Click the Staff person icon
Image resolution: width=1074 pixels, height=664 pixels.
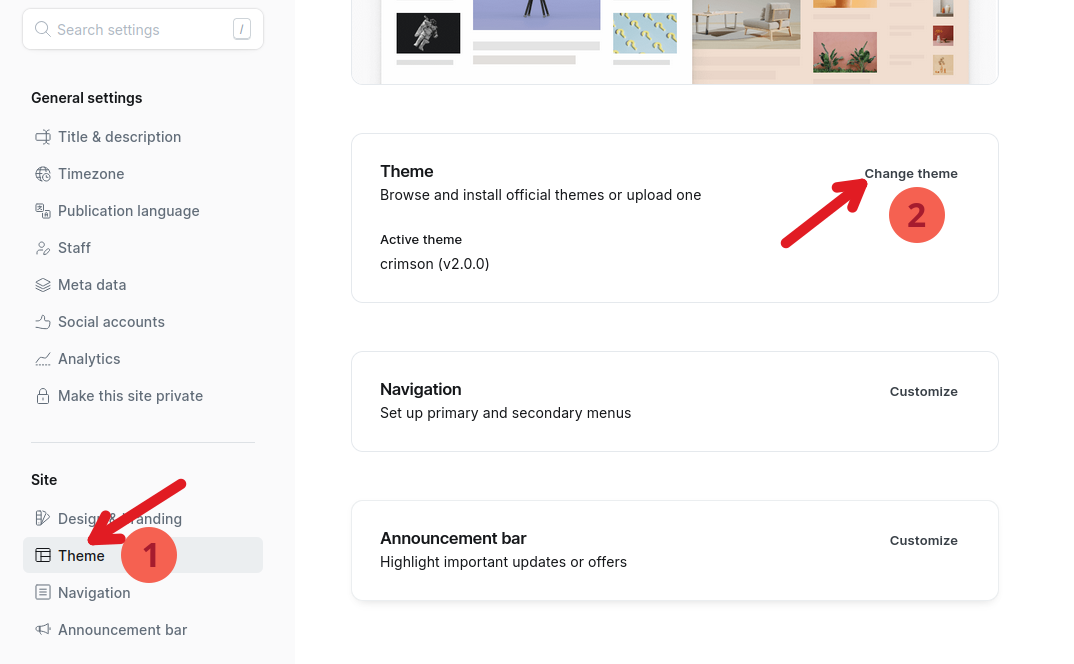coord(43,248)
